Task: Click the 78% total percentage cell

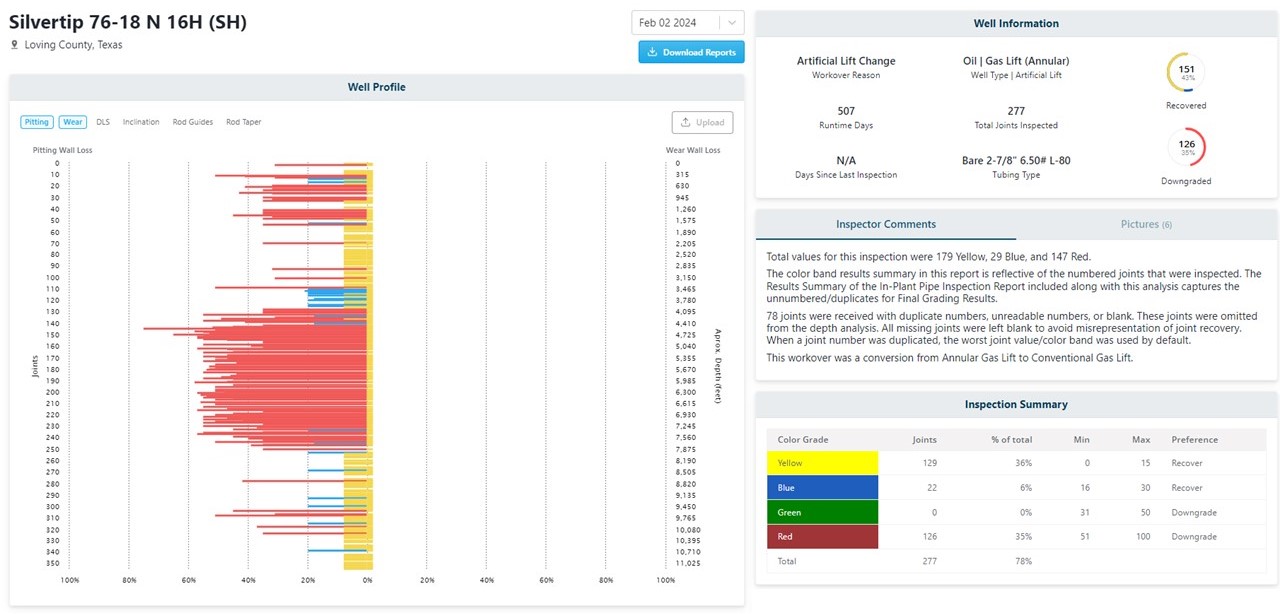Action: click(1024, 561)
